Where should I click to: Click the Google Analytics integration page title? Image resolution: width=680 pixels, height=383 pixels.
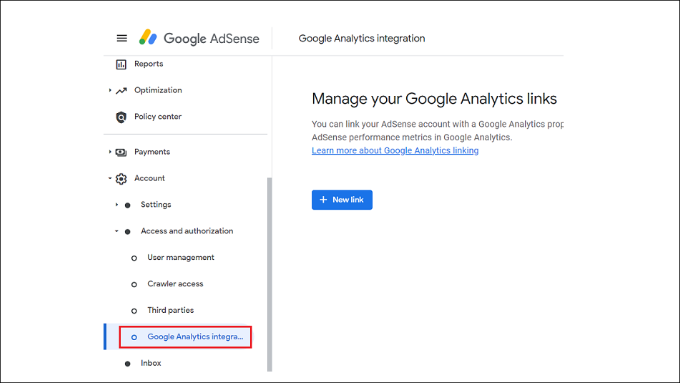coord(362,38)
